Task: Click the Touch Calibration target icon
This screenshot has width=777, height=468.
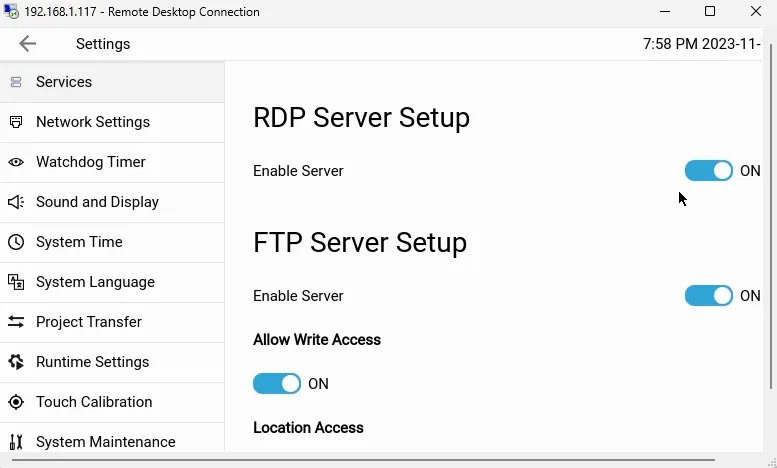Action: pyautogui.click(x=16, y=402)
